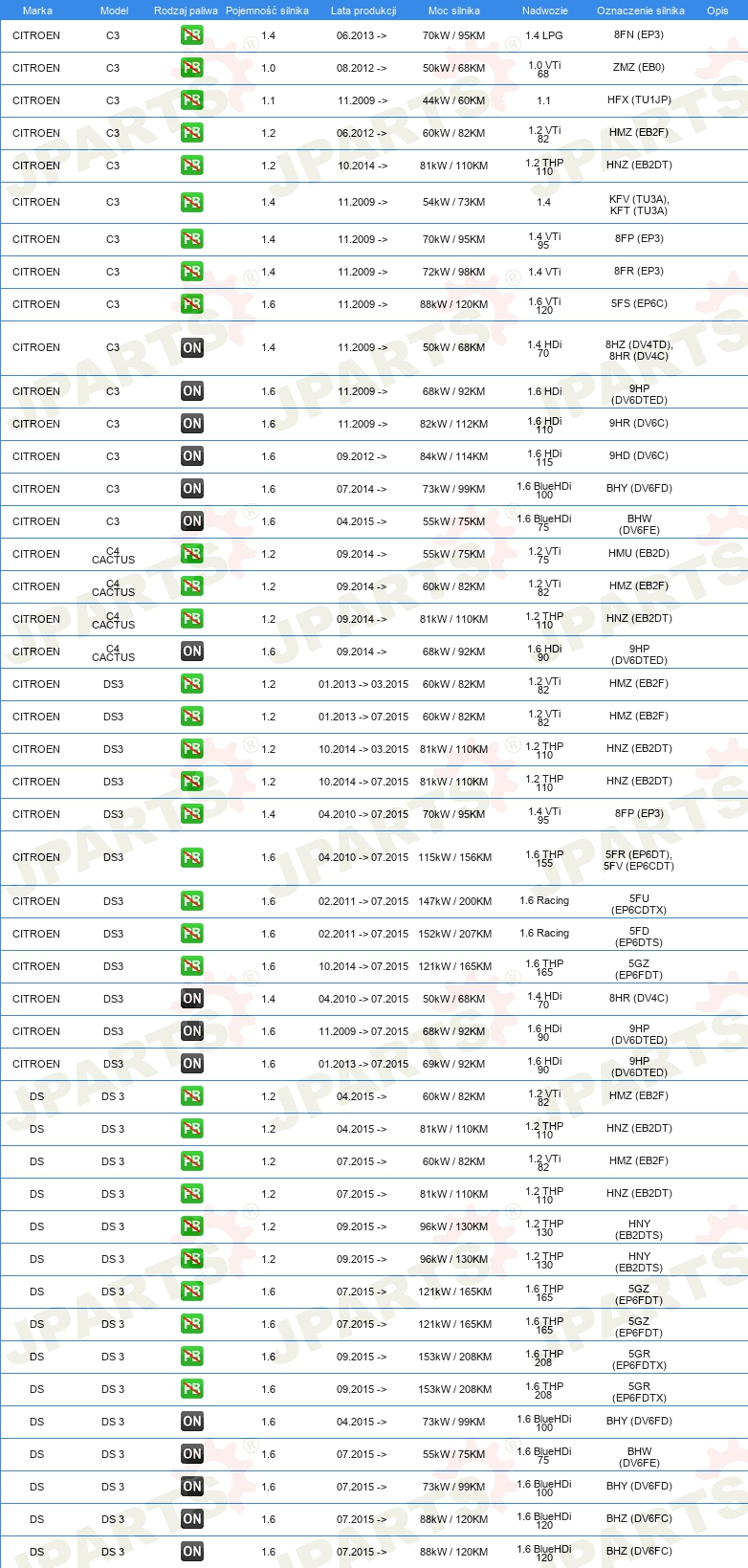Click the diesel ON icon in the 9HR (DV6C) row

[x=192, y=424]
